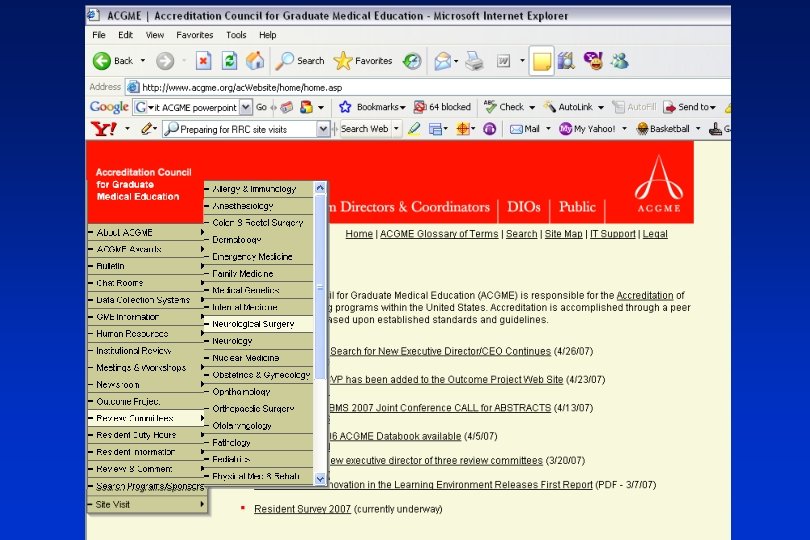
Task: Launch Yahoo Messenger smiley icon
Action: pyautogui.click(x=594, y=61)
